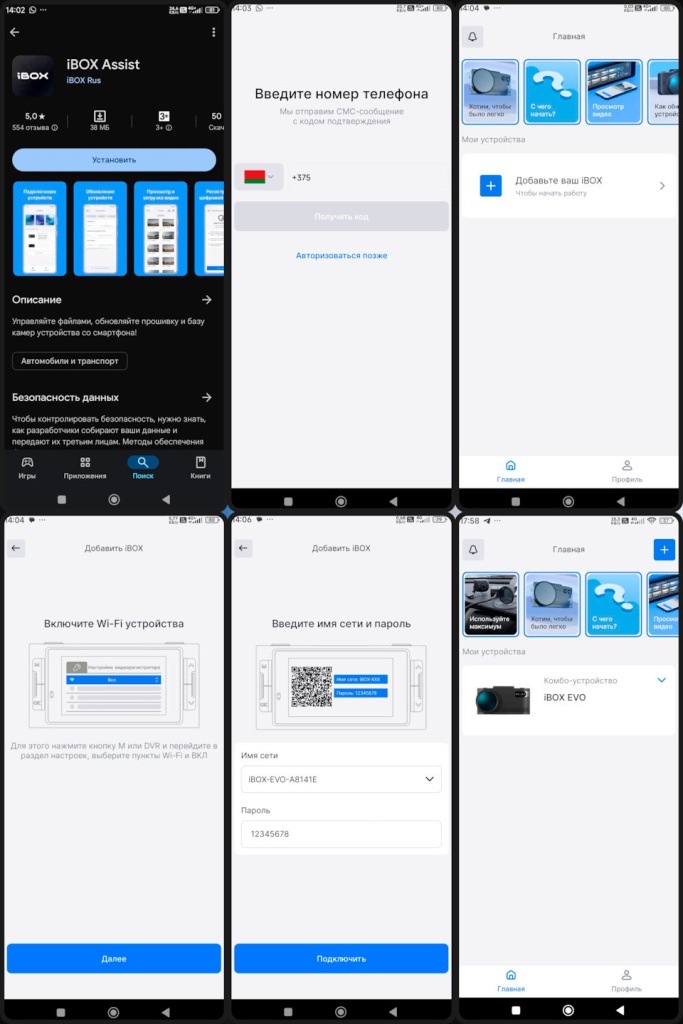This screenshot has width=683, height=1024.
Task: Tap Android home circle on the Play Store screen
Action: [x=114, y=500]
